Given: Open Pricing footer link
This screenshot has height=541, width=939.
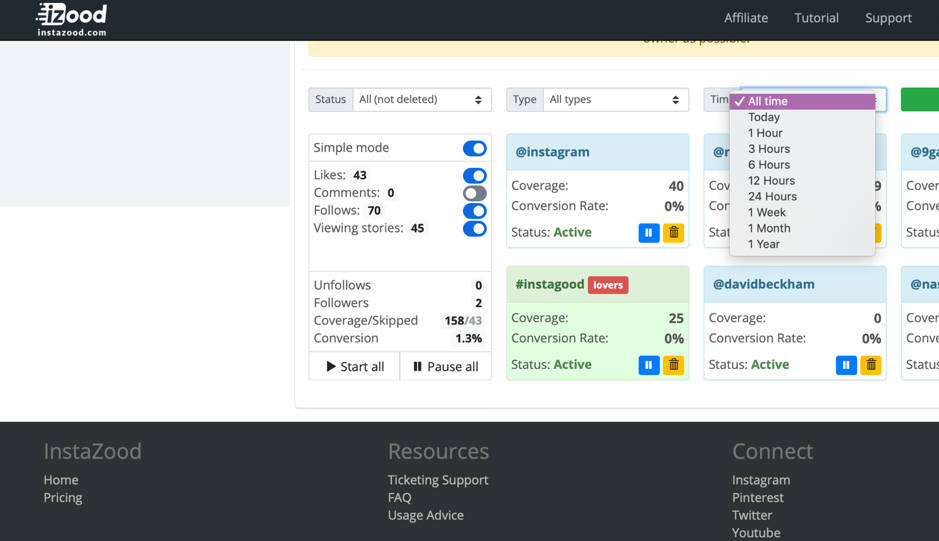Looking at the screenshot, I should pos(63,497).
